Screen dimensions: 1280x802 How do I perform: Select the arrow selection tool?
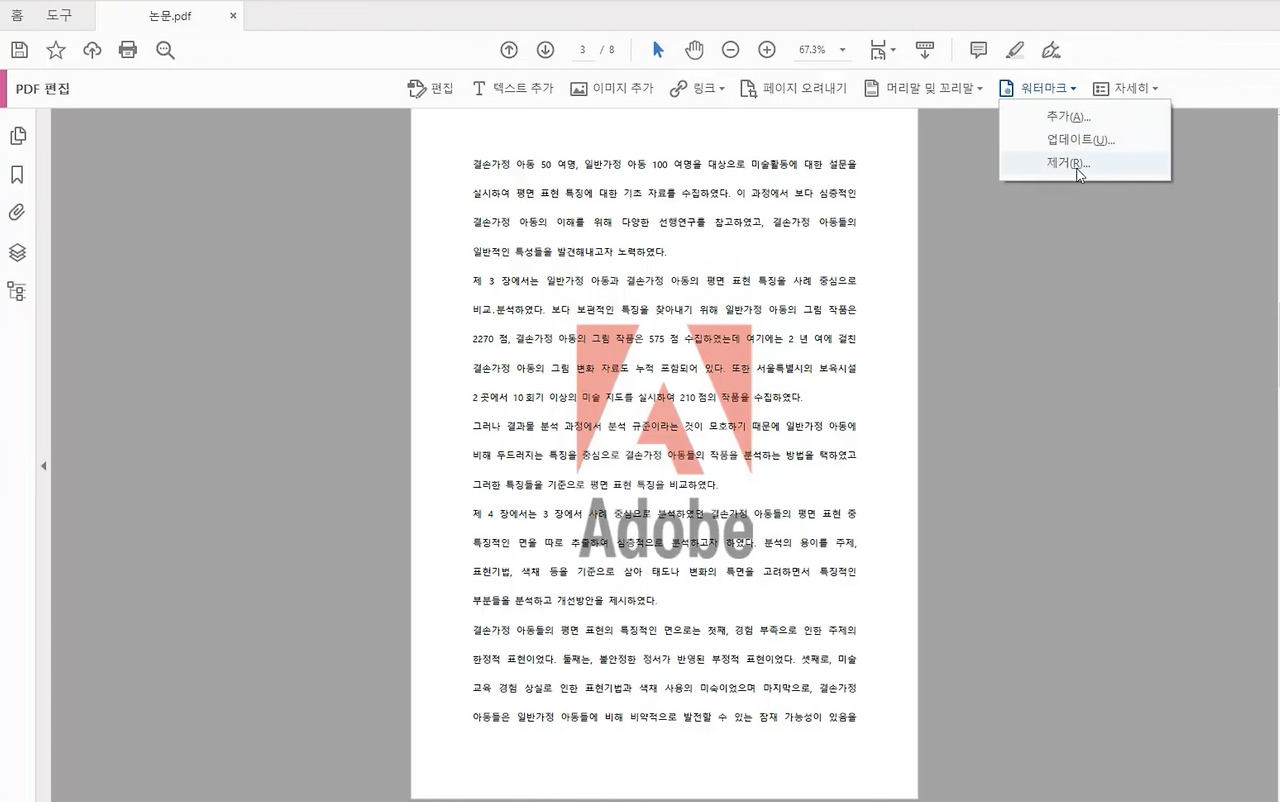point(658,50)
